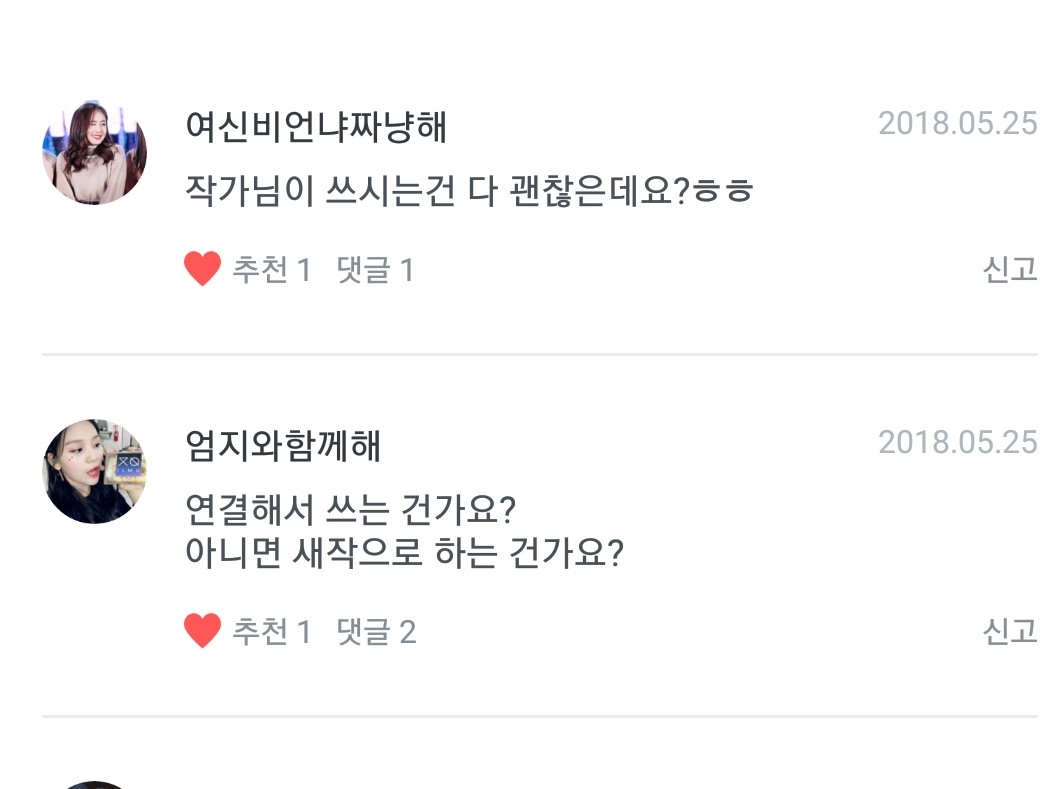Open 엄지와함께해's profile picture
The image size is (1052, 789).
(x=95, y=471)
